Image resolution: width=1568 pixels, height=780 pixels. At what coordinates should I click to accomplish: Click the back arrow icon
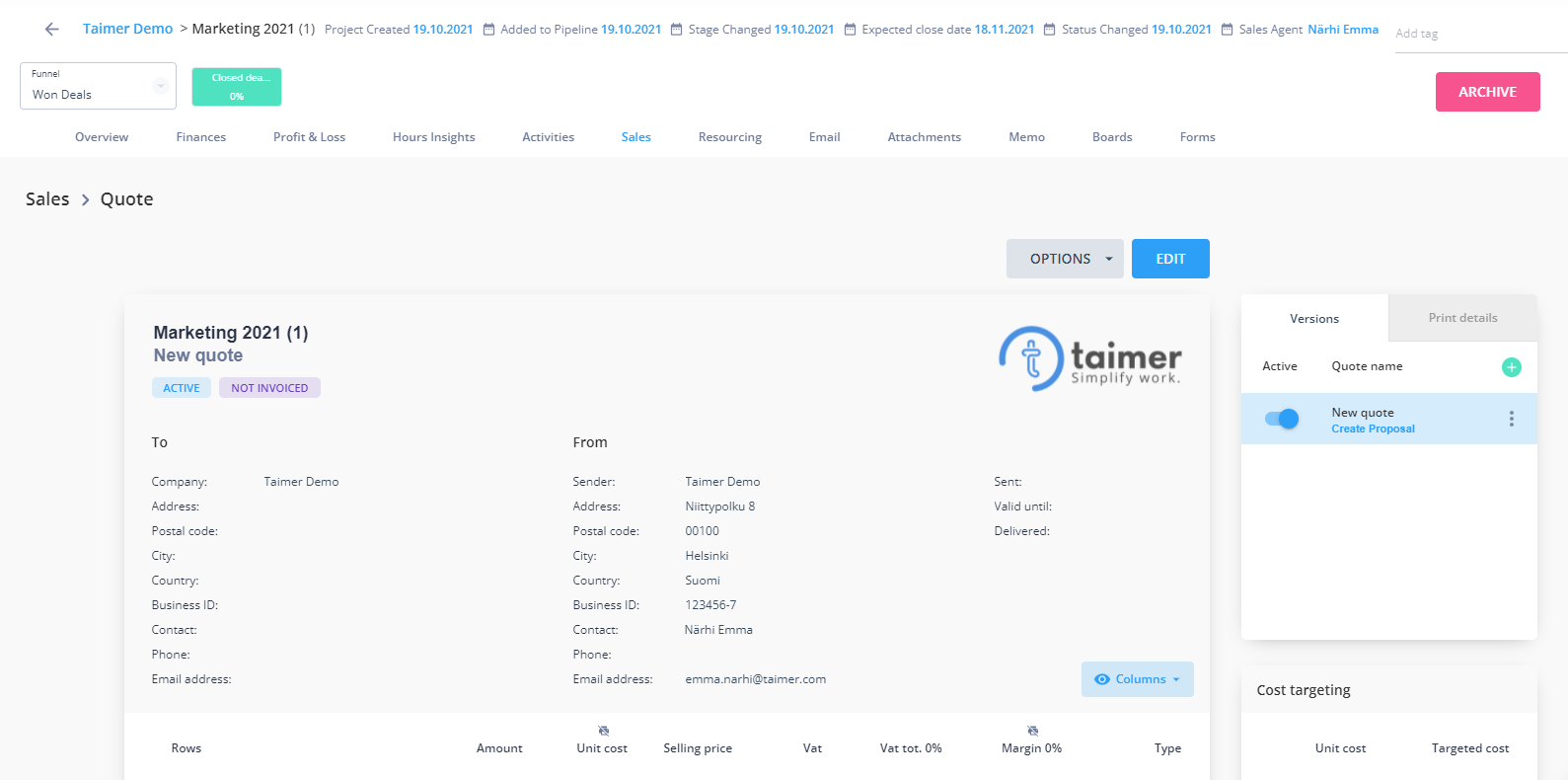[52, 30]
